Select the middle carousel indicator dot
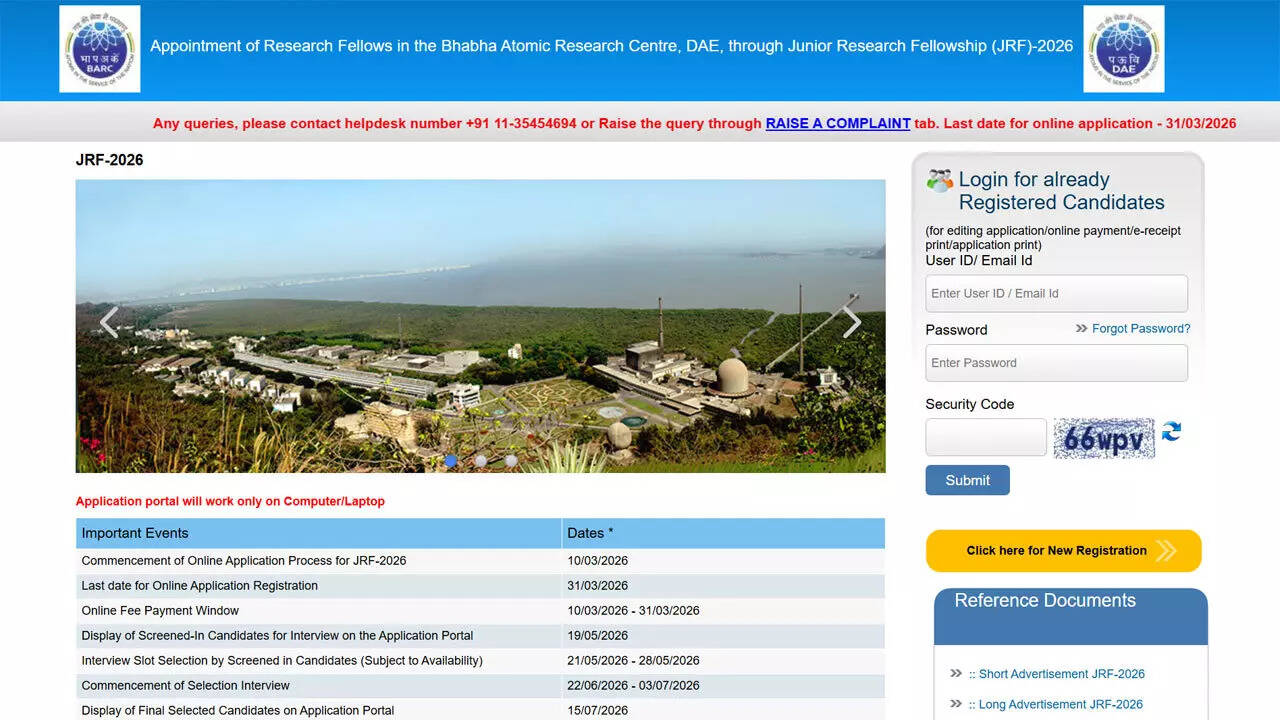The width and height of the screenshot is (1280, 720). click(x=480, y=461)
